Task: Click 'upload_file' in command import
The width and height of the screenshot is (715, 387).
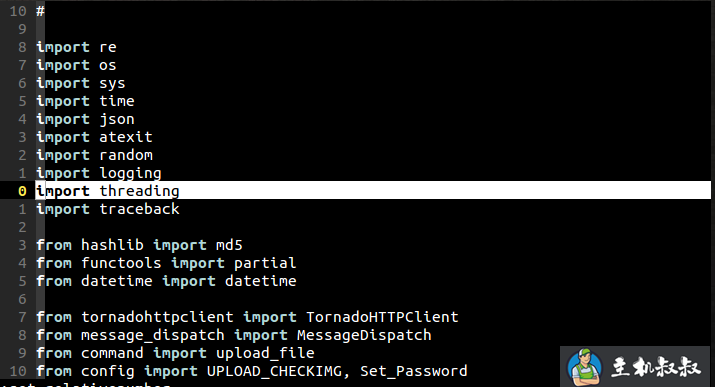Action: (265, 353)
